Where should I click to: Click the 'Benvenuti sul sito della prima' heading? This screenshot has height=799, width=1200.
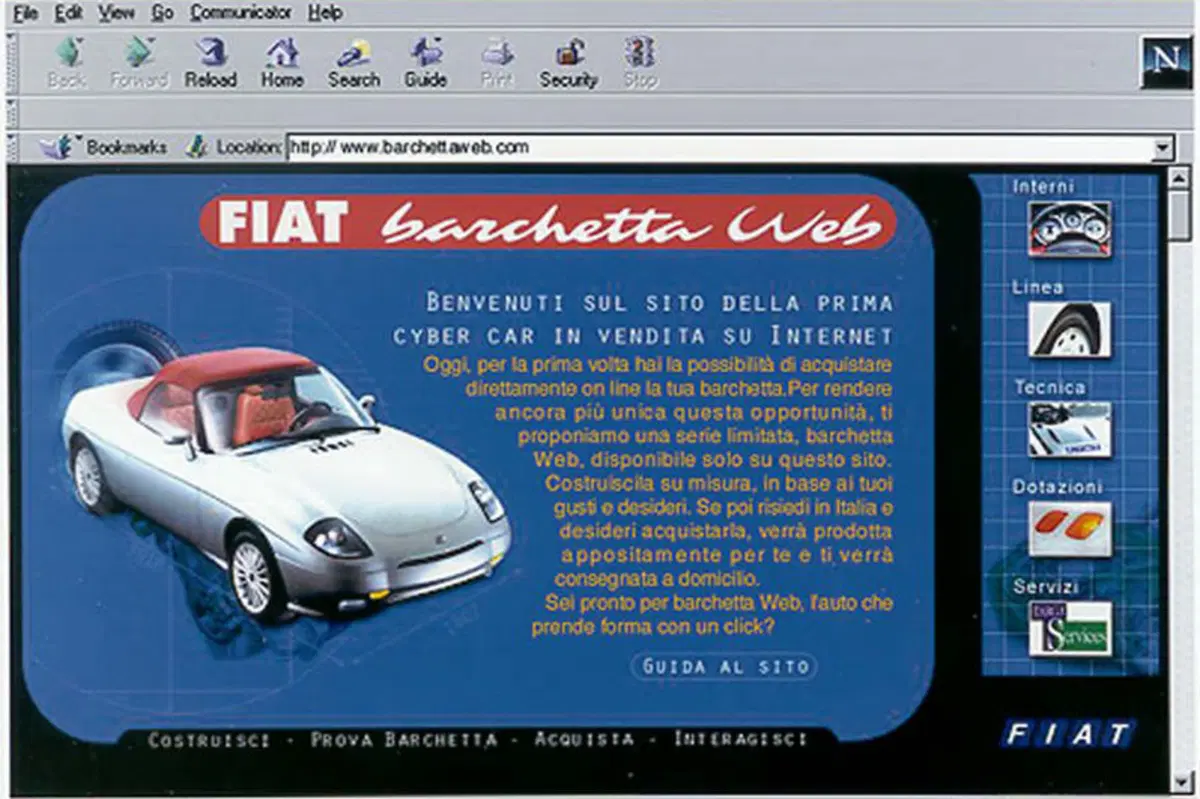659,302
